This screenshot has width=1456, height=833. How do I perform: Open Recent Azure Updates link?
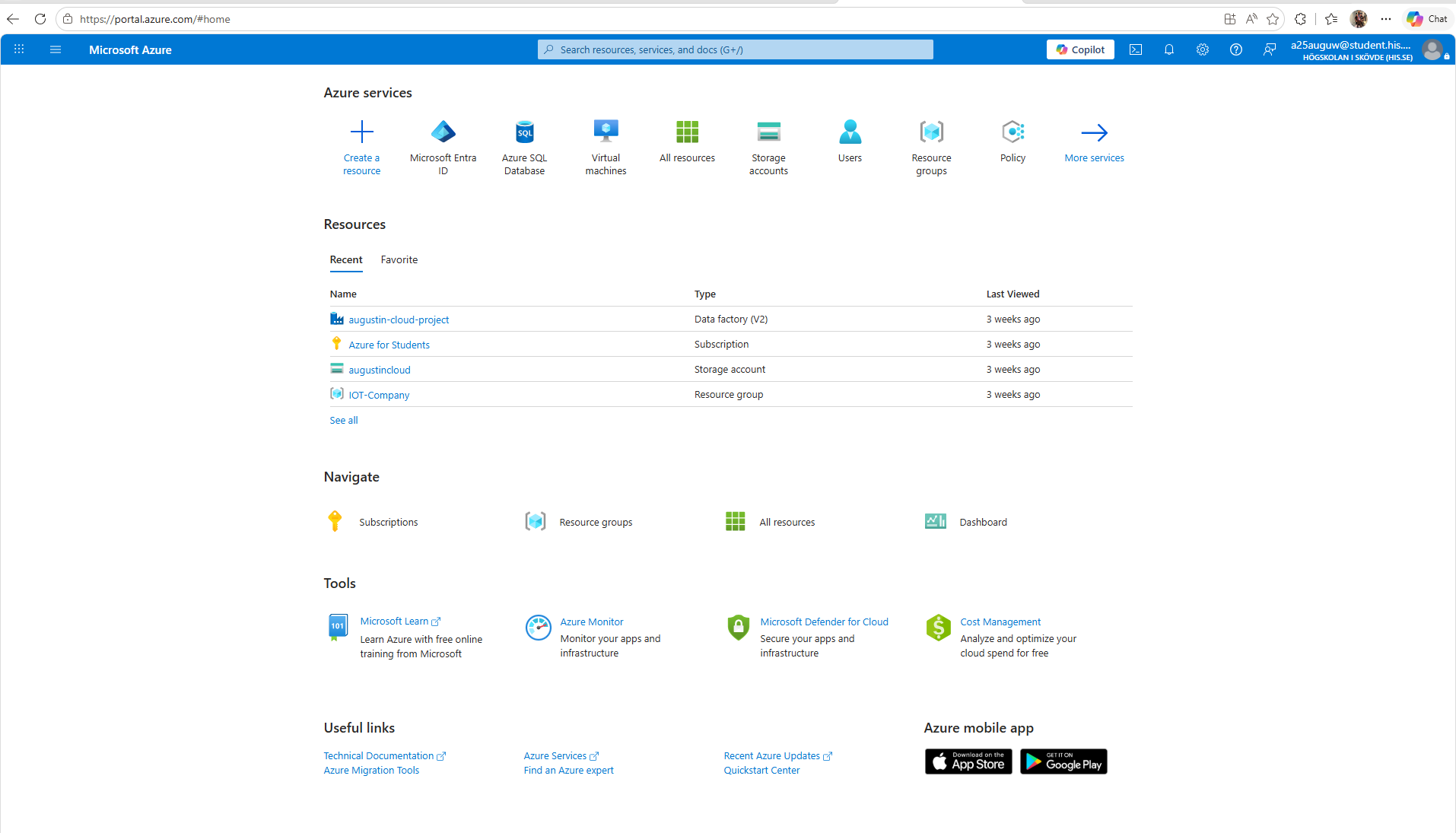tap(777, 755)
